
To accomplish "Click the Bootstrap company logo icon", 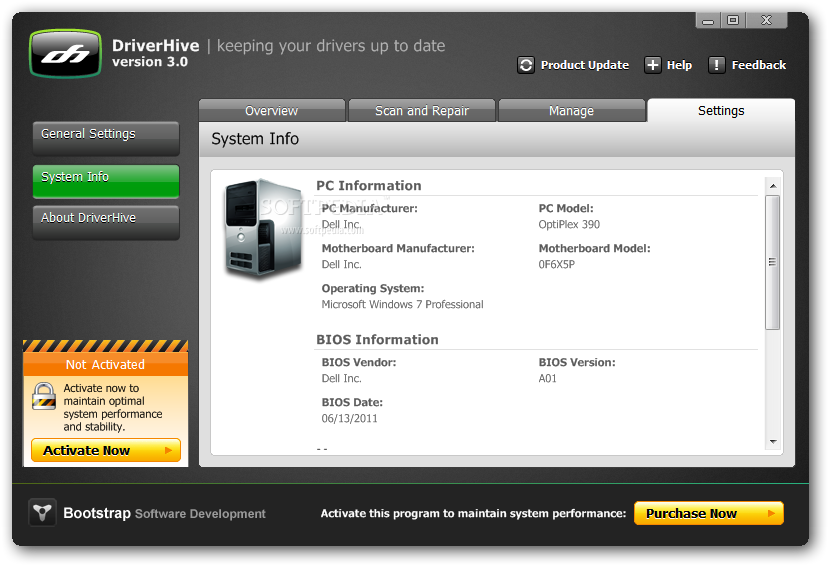I will (42, 512).
